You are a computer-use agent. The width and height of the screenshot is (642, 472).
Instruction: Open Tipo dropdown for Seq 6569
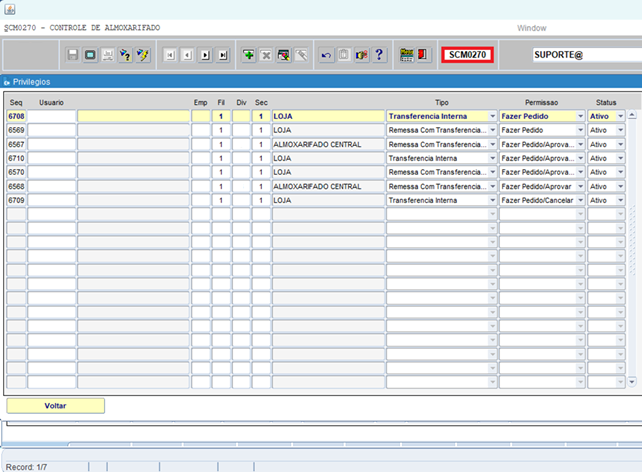493,130
